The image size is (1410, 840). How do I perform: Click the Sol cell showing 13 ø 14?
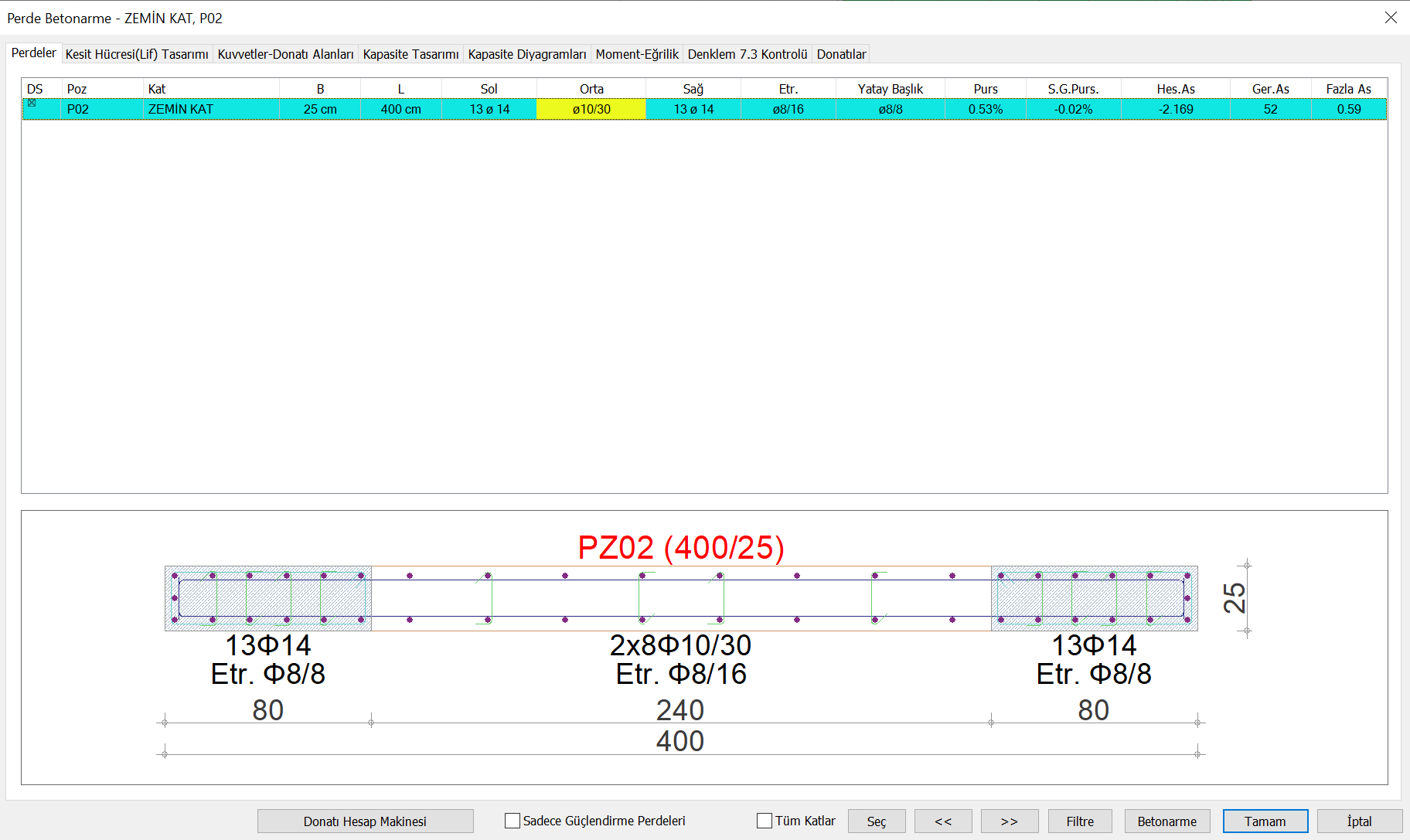point(489,109)
